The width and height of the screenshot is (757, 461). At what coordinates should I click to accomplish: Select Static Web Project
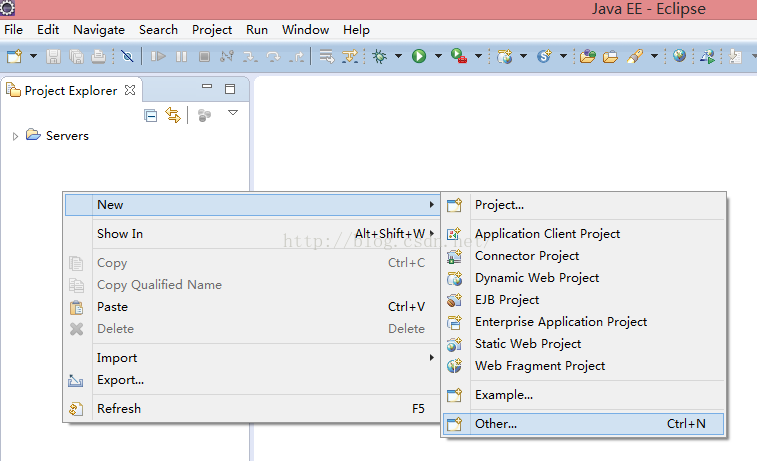click(x=584, y=344)
